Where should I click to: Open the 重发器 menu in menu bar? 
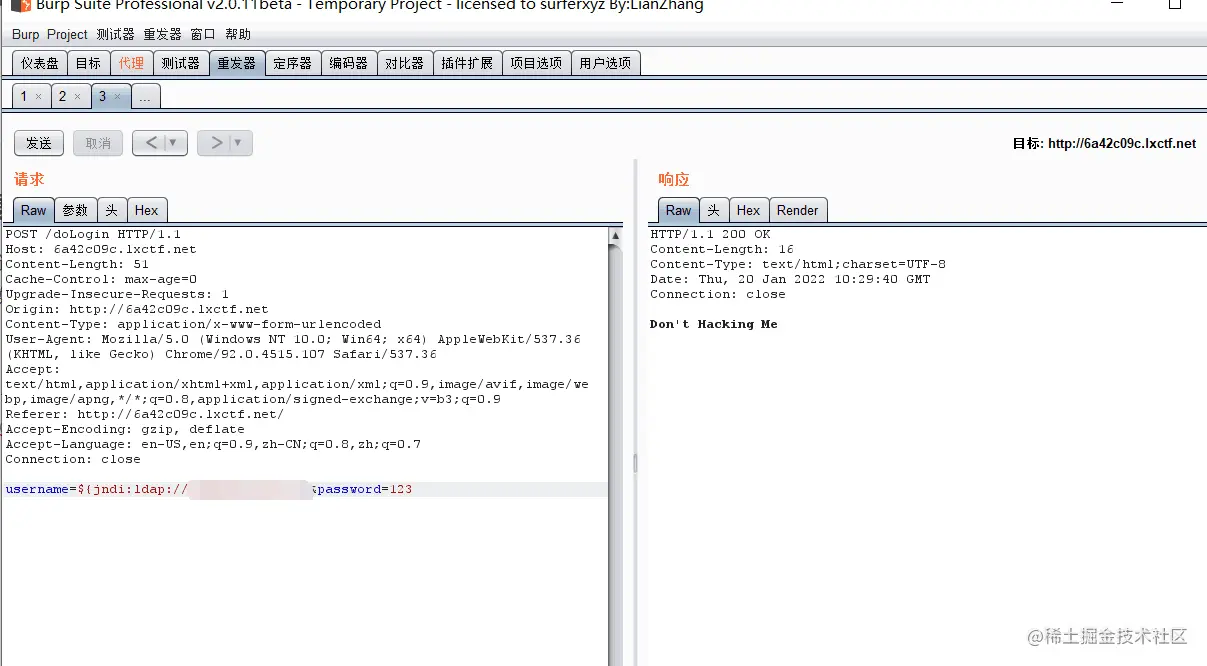(162, 34)
